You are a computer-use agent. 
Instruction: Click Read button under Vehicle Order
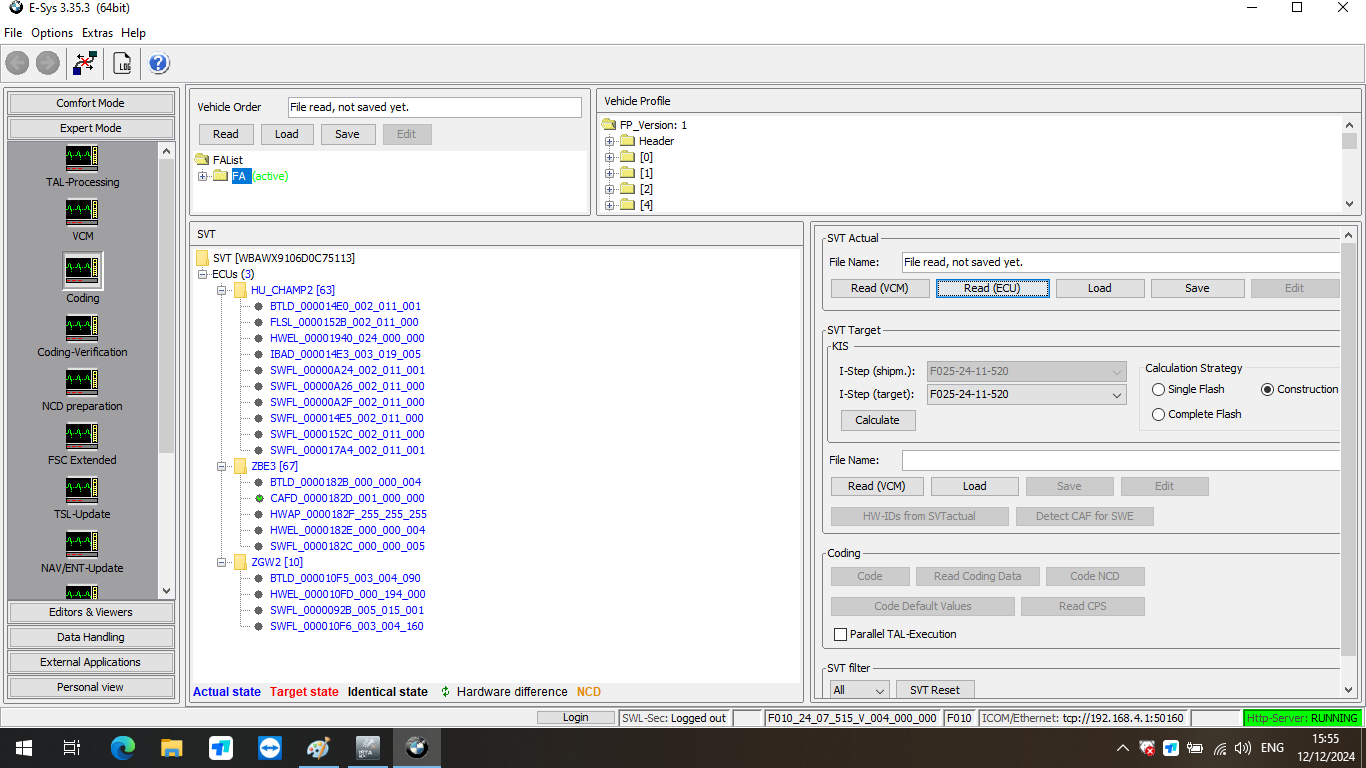click(x=226, y=134)
